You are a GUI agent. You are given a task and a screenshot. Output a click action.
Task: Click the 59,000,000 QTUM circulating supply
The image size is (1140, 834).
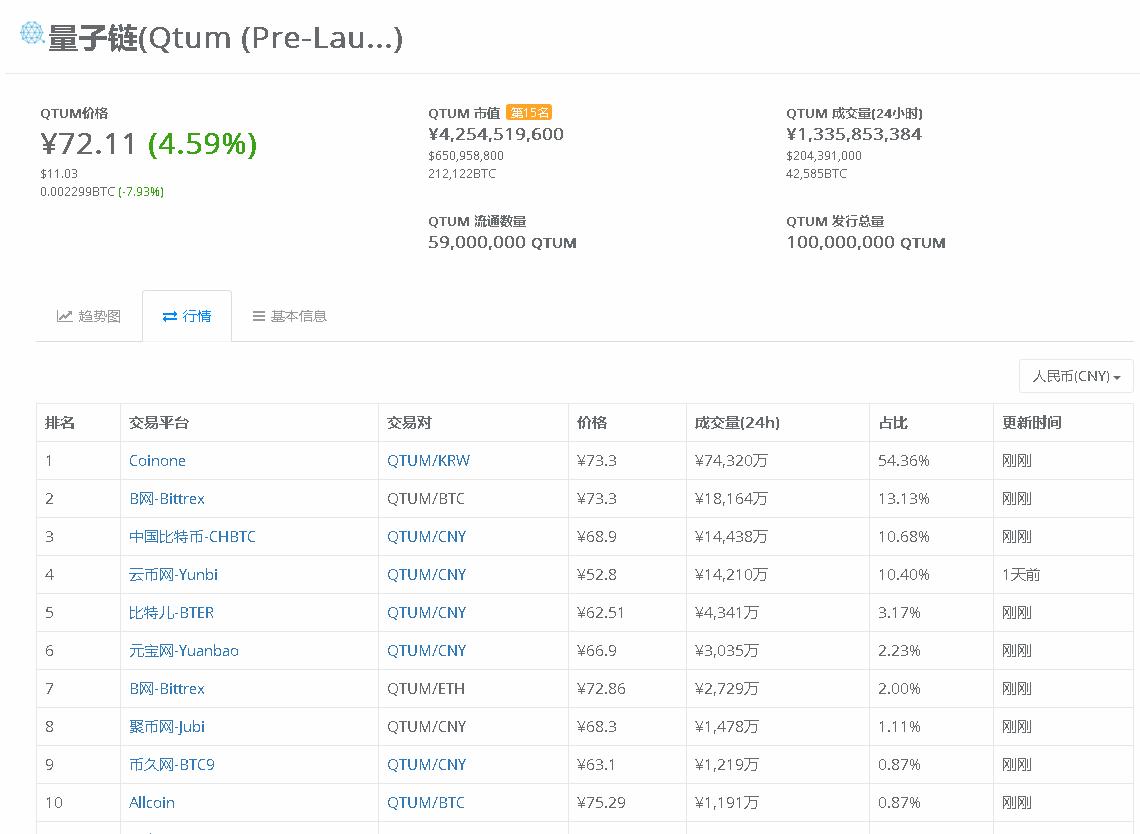[502, 243]
